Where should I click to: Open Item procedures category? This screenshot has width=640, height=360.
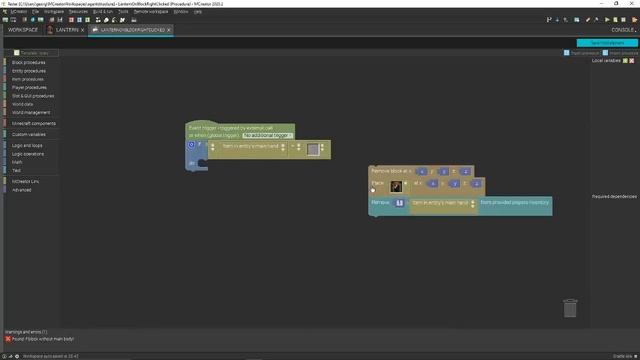(27, 79)
